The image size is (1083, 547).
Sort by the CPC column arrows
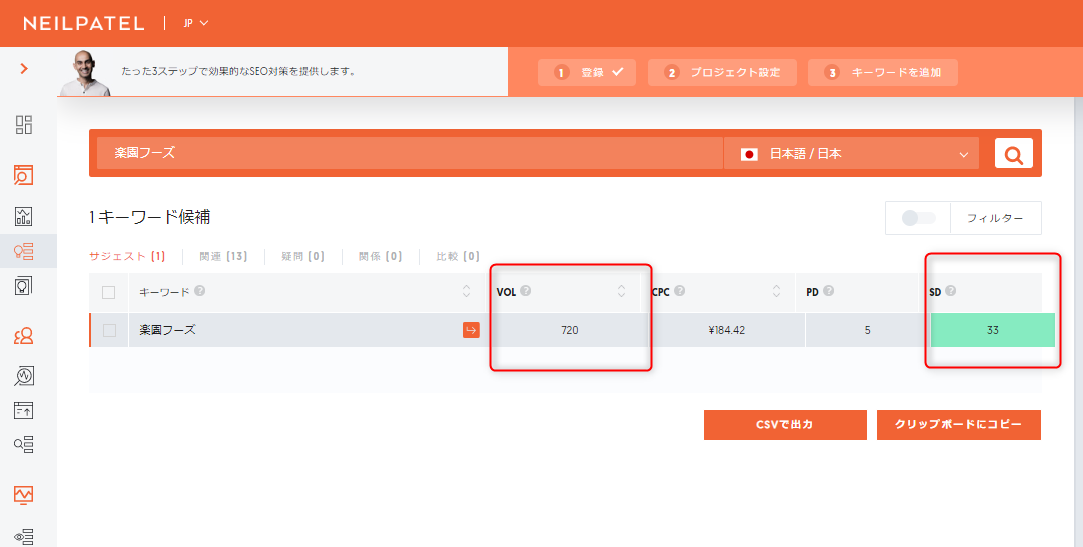click(x=776, y=291)
